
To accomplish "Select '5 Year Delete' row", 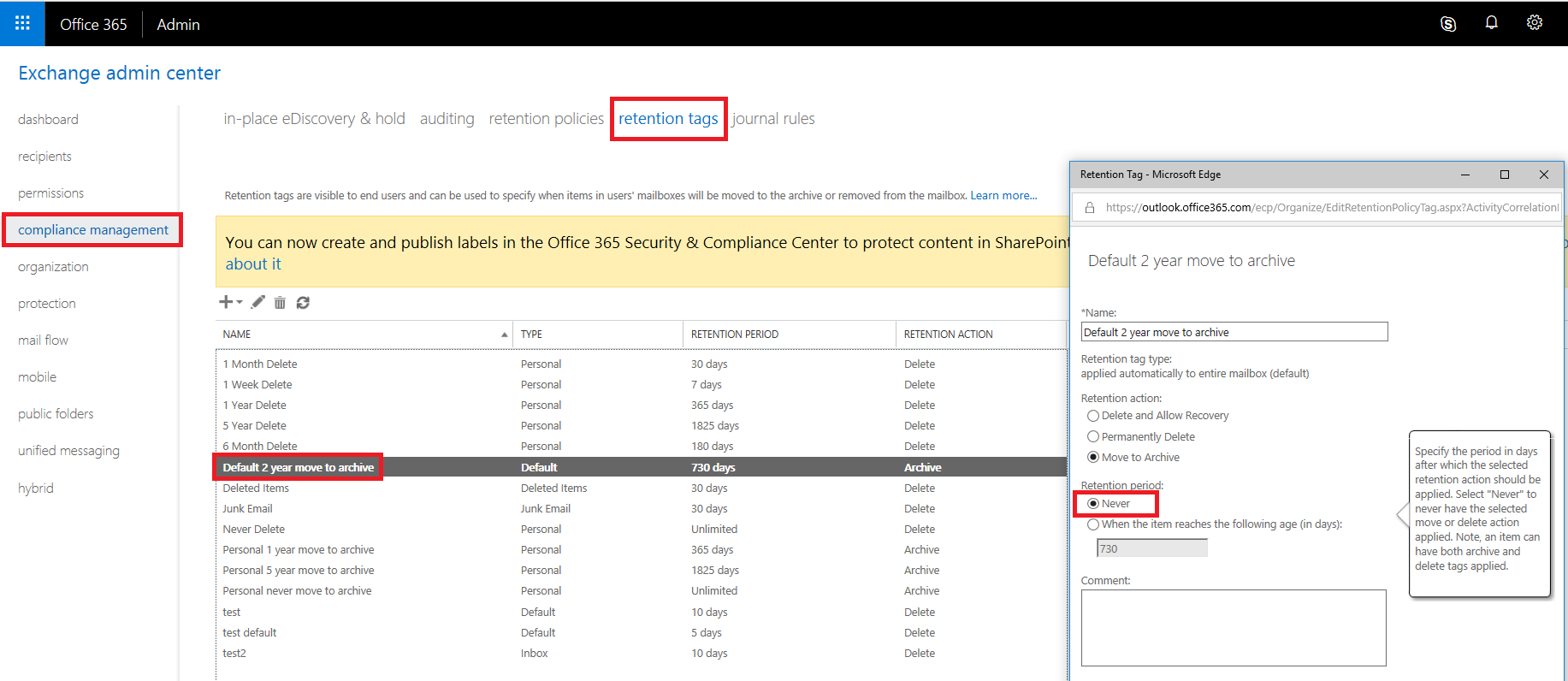I will [642, 426].
